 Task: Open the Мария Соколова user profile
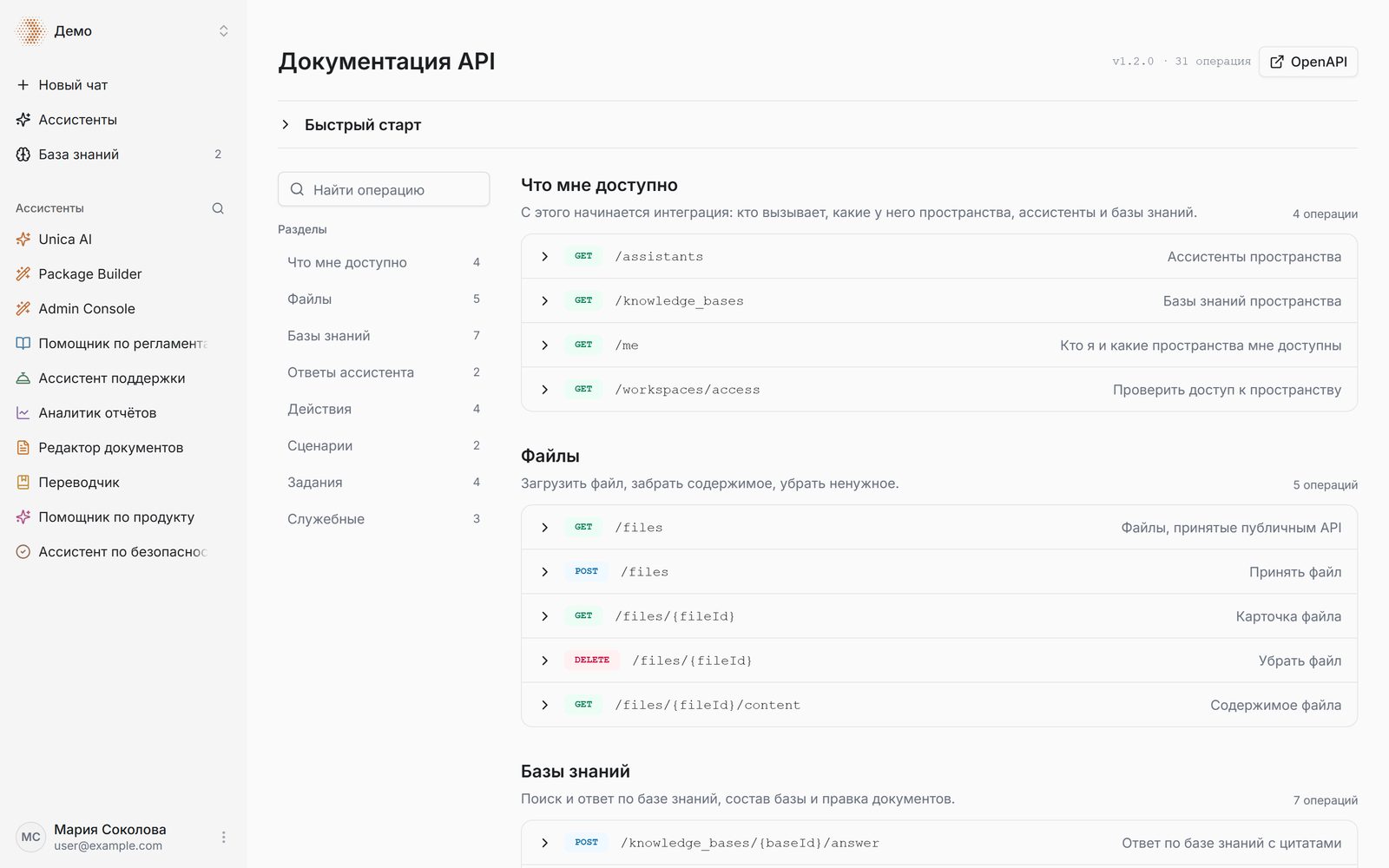(x=110, y=838)
